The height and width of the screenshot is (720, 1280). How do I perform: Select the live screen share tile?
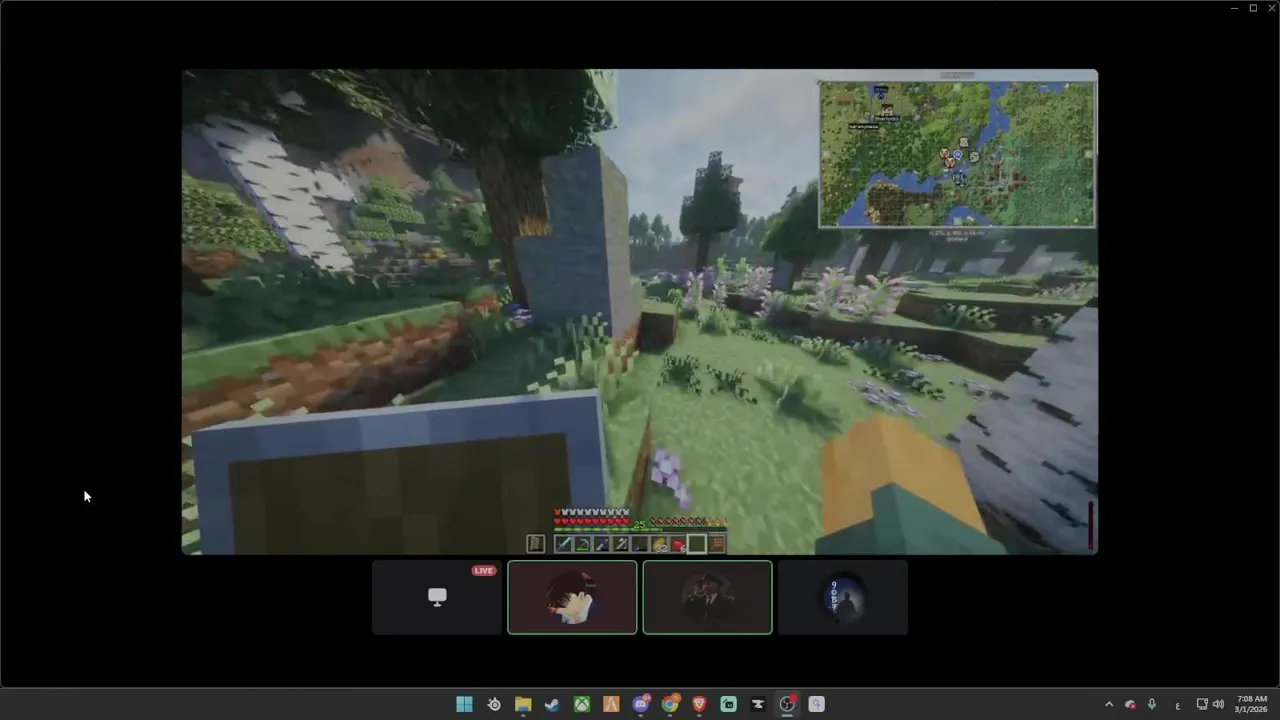(437, 597)
